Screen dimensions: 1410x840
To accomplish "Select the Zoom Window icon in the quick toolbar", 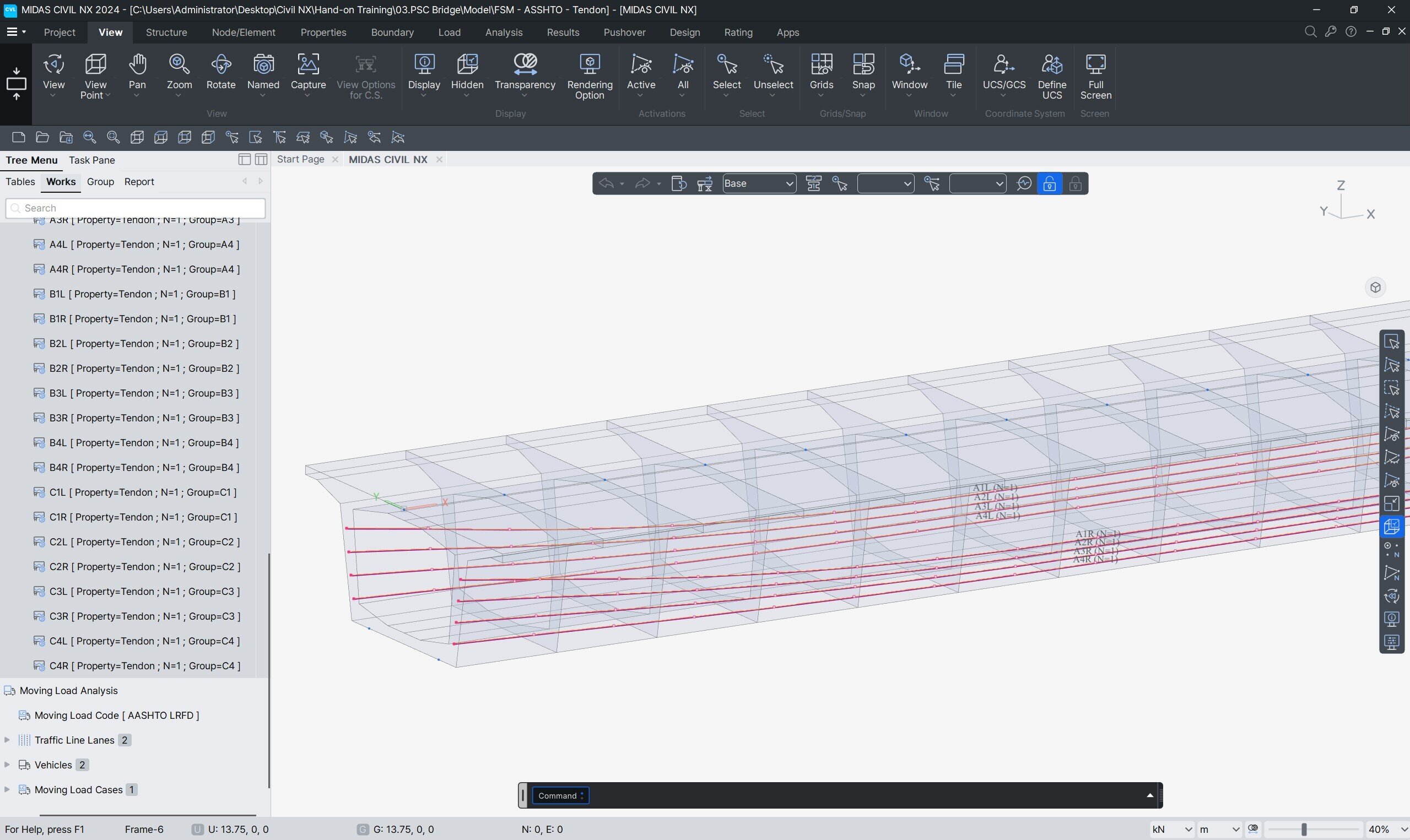I will (112, 137).
